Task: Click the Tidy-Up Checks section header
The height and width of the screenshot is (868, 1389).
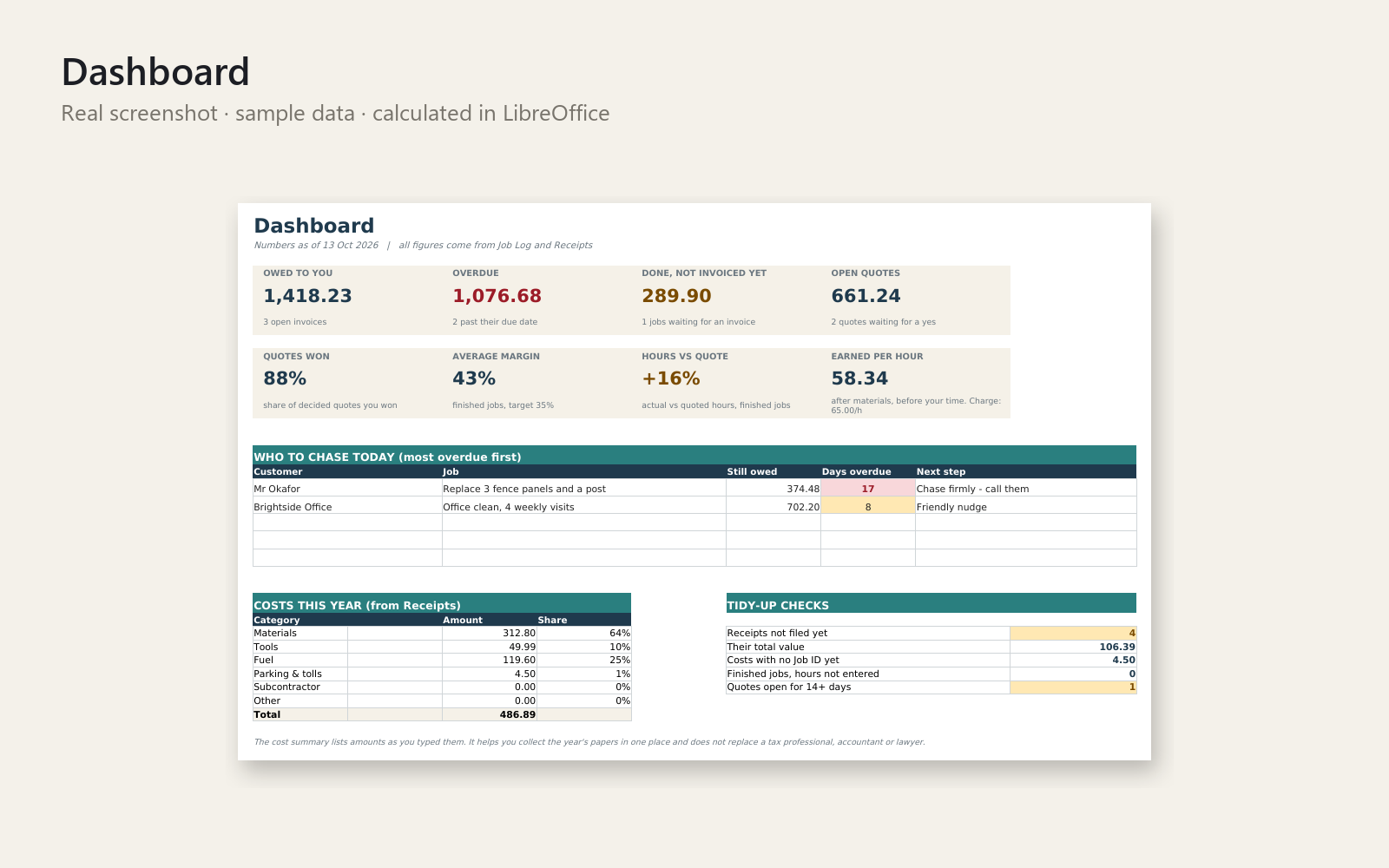Action: (x=931, y=604)
